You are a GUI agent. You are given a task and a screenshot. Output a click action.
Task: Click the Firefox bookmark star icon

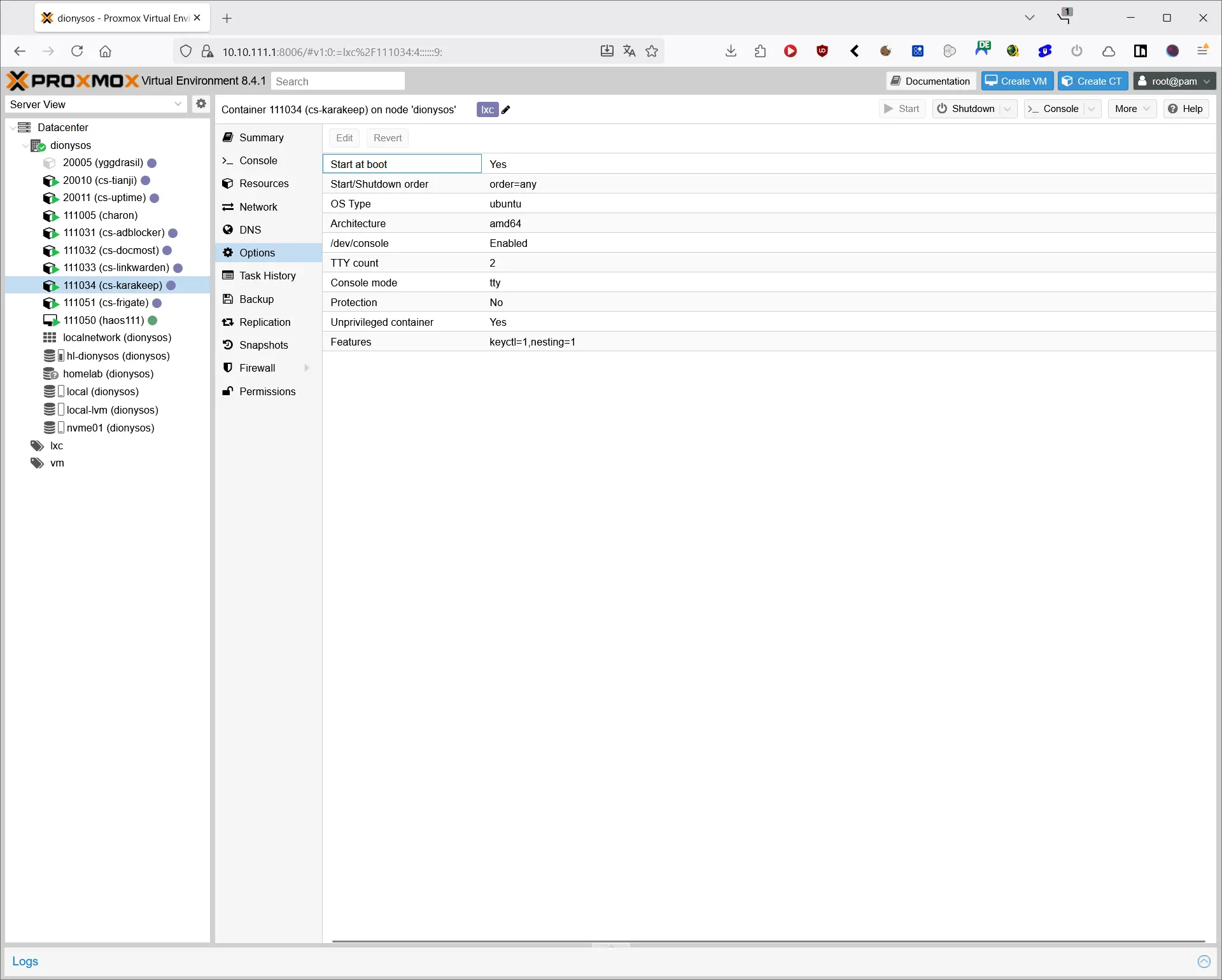(652, 52)
